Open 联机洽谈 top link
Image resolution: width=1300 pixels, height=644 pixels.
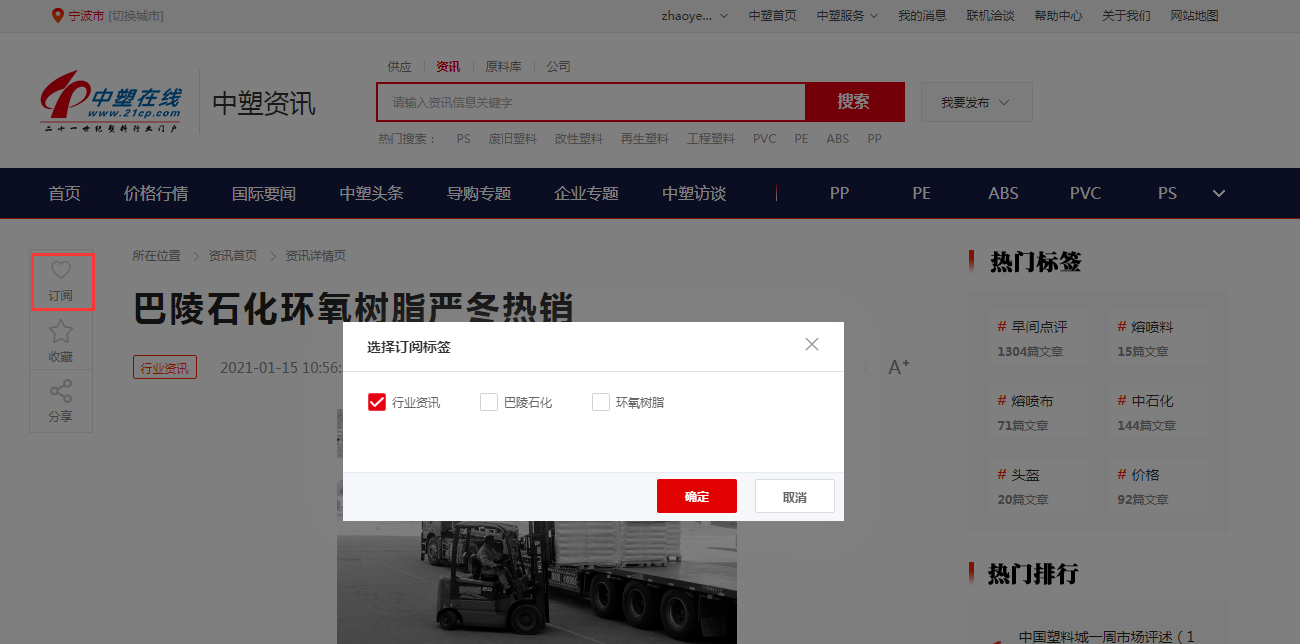pyautogui.click(x=990, y=16)
